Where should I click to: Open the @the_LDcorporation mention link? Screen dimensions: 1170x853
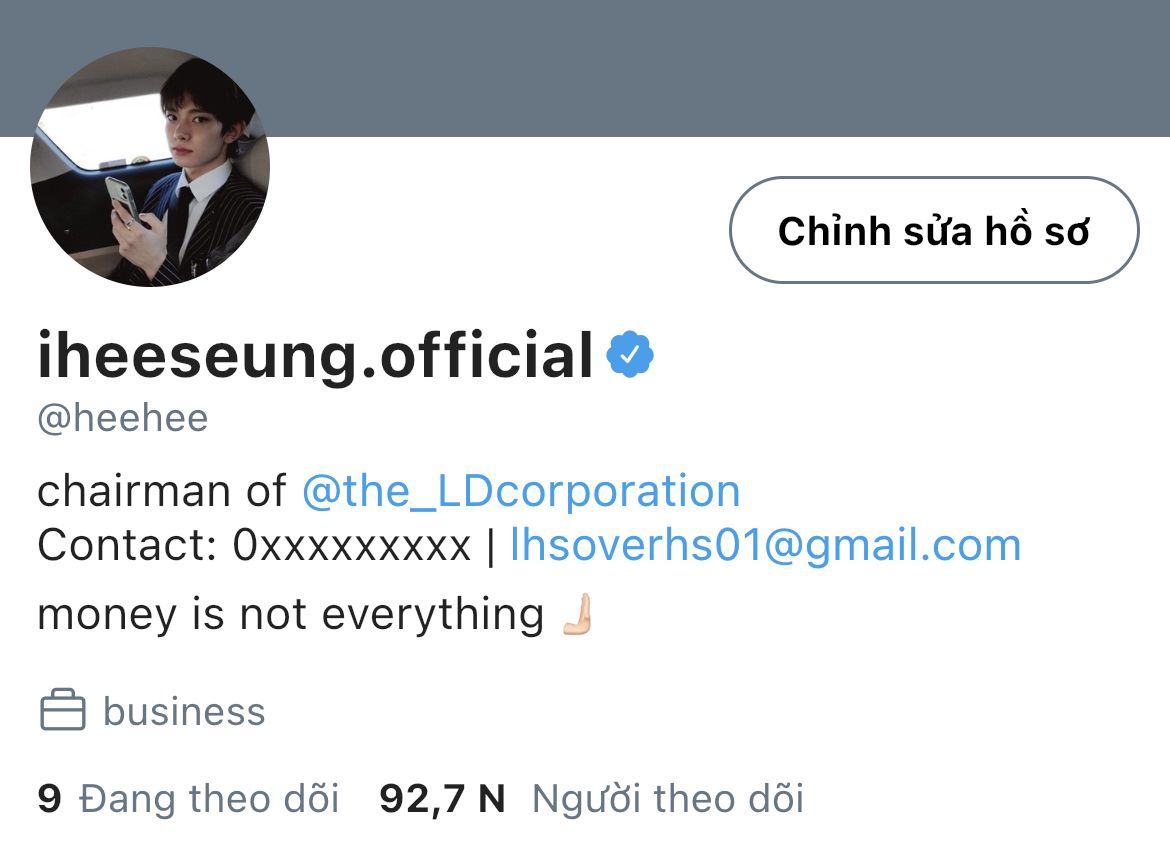pyautogui.click(x=521, y=491)
